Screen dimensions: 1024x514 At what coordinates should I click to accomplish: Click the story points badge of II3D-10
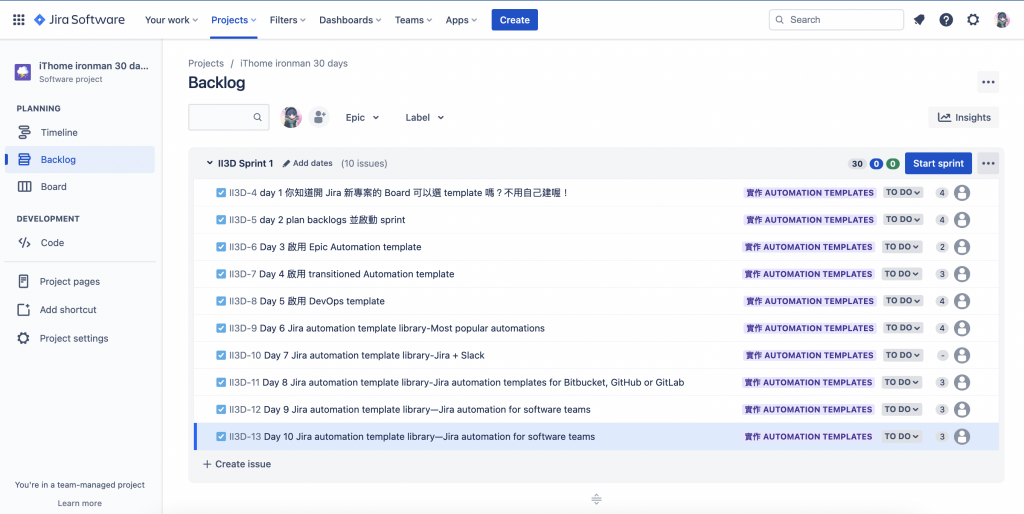942,355
